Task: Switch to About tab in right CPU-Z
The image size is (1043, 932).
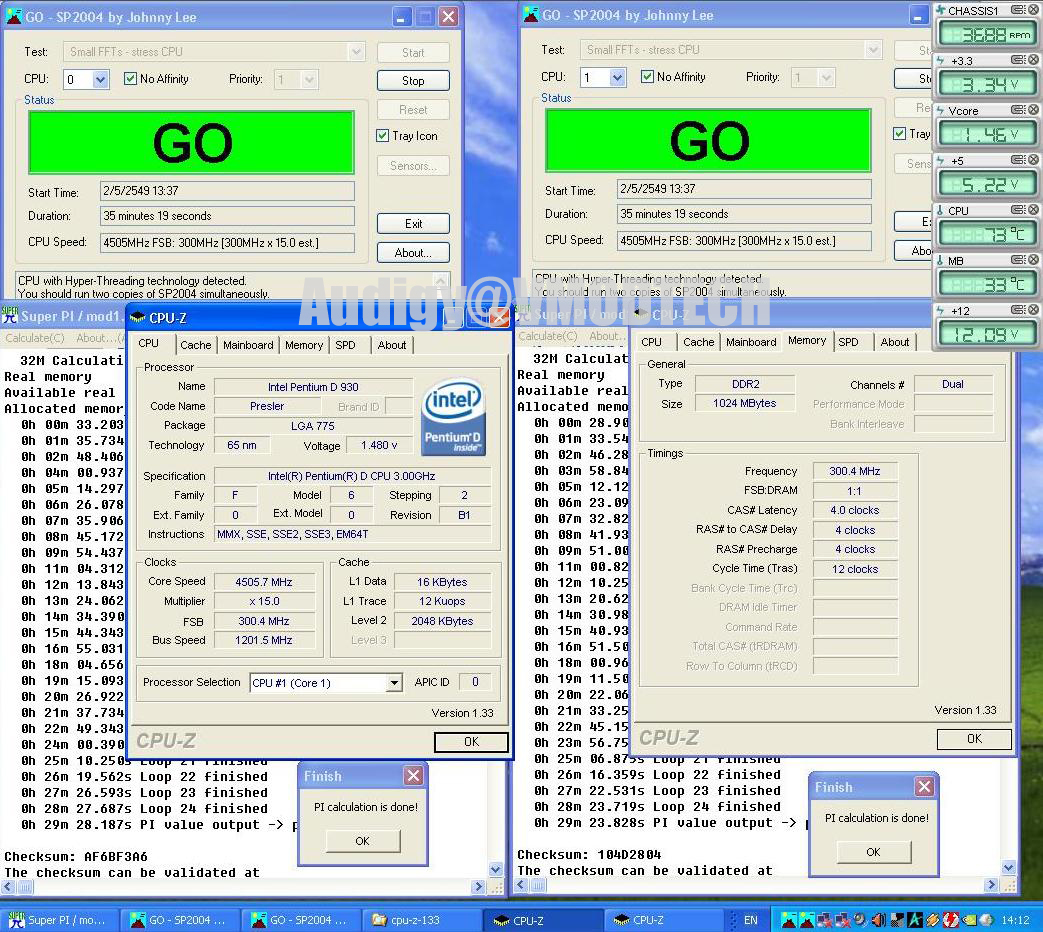Action: (x=895, y=342)
